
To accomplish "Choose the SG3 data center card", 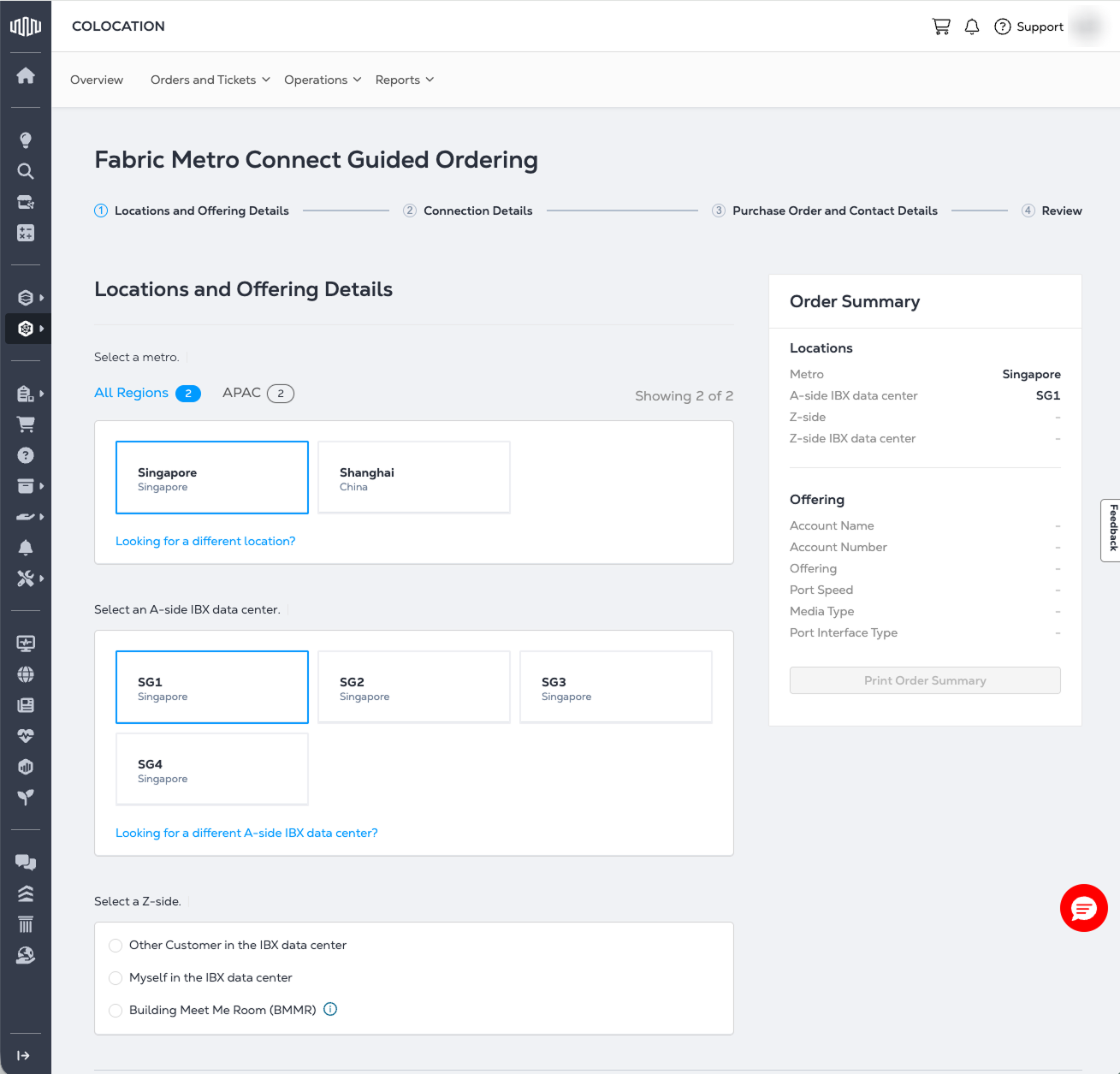I will pyautogui.click(x=616, y=687).
